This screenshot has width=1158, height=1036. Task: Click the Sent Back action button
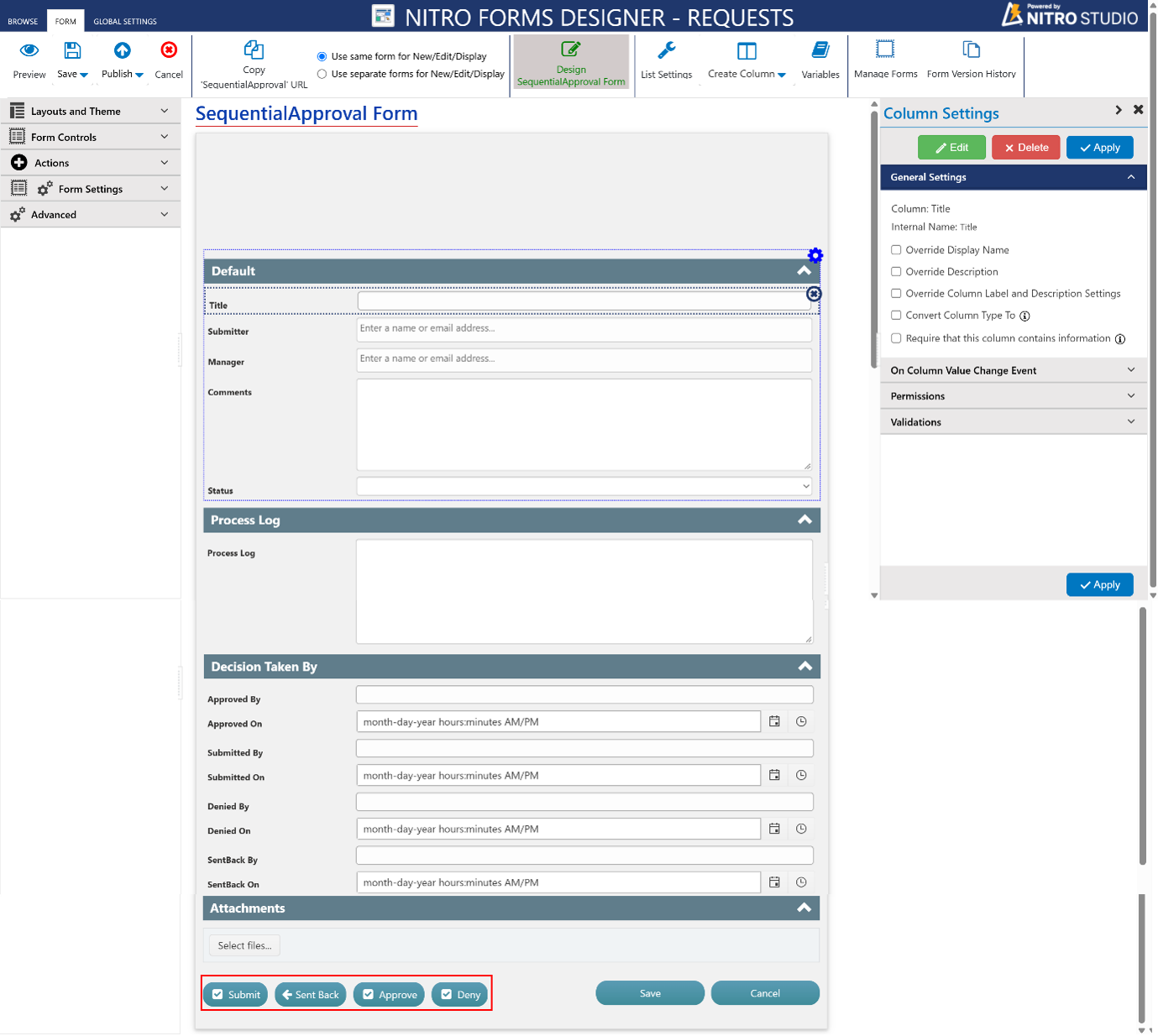311,994
